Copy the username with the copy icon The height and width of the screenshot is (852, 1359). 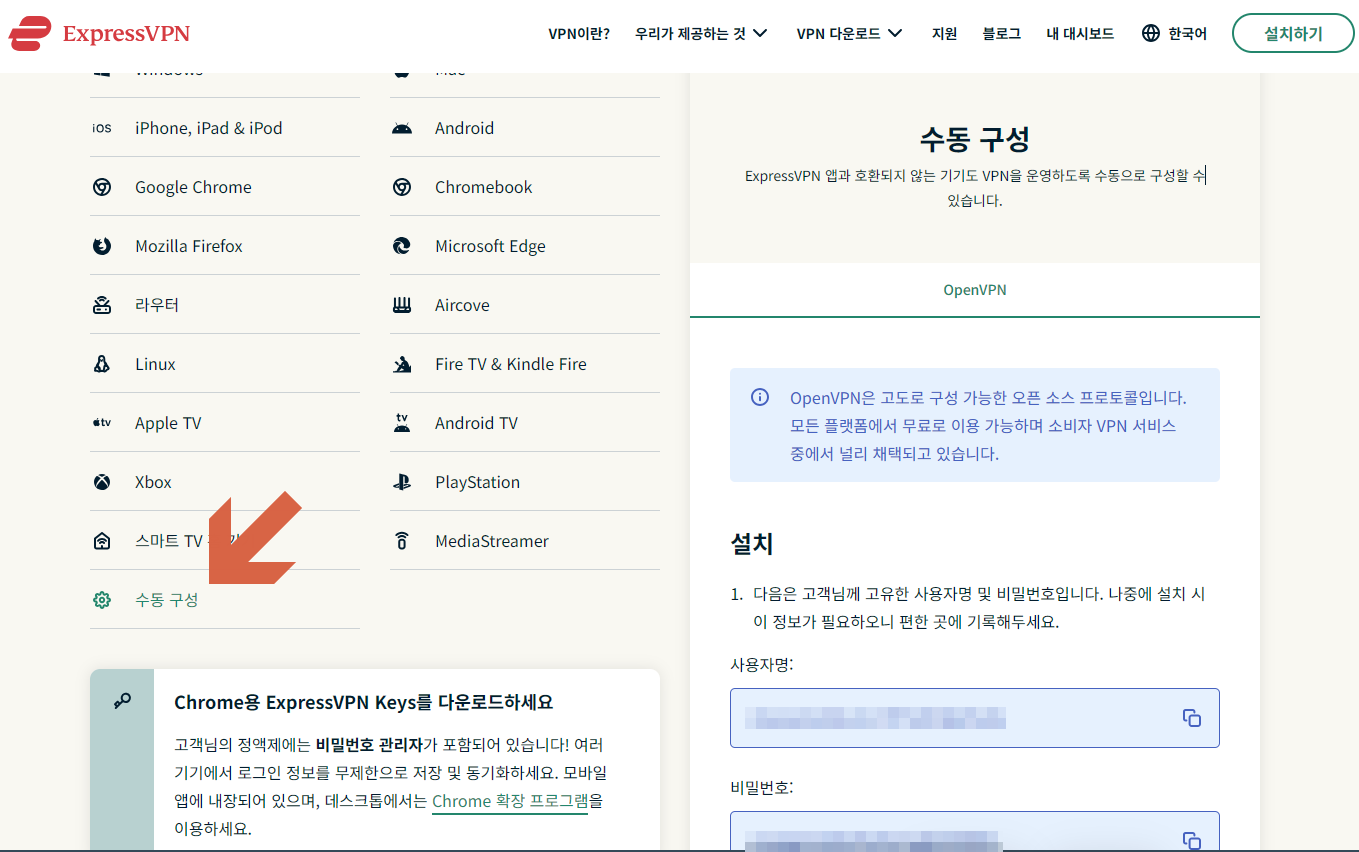(x=1191, y=718)
